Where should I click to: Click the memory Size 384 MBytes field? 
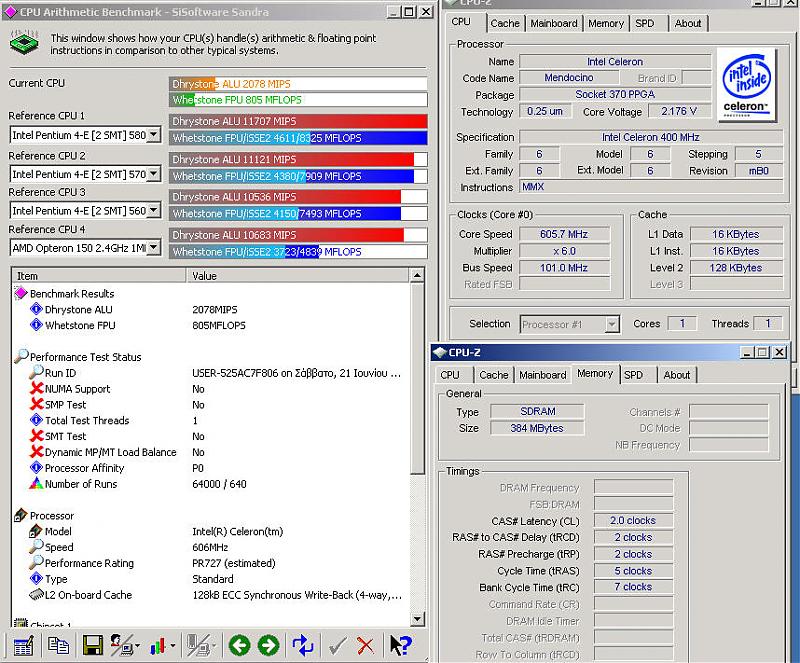coord(537,428)
